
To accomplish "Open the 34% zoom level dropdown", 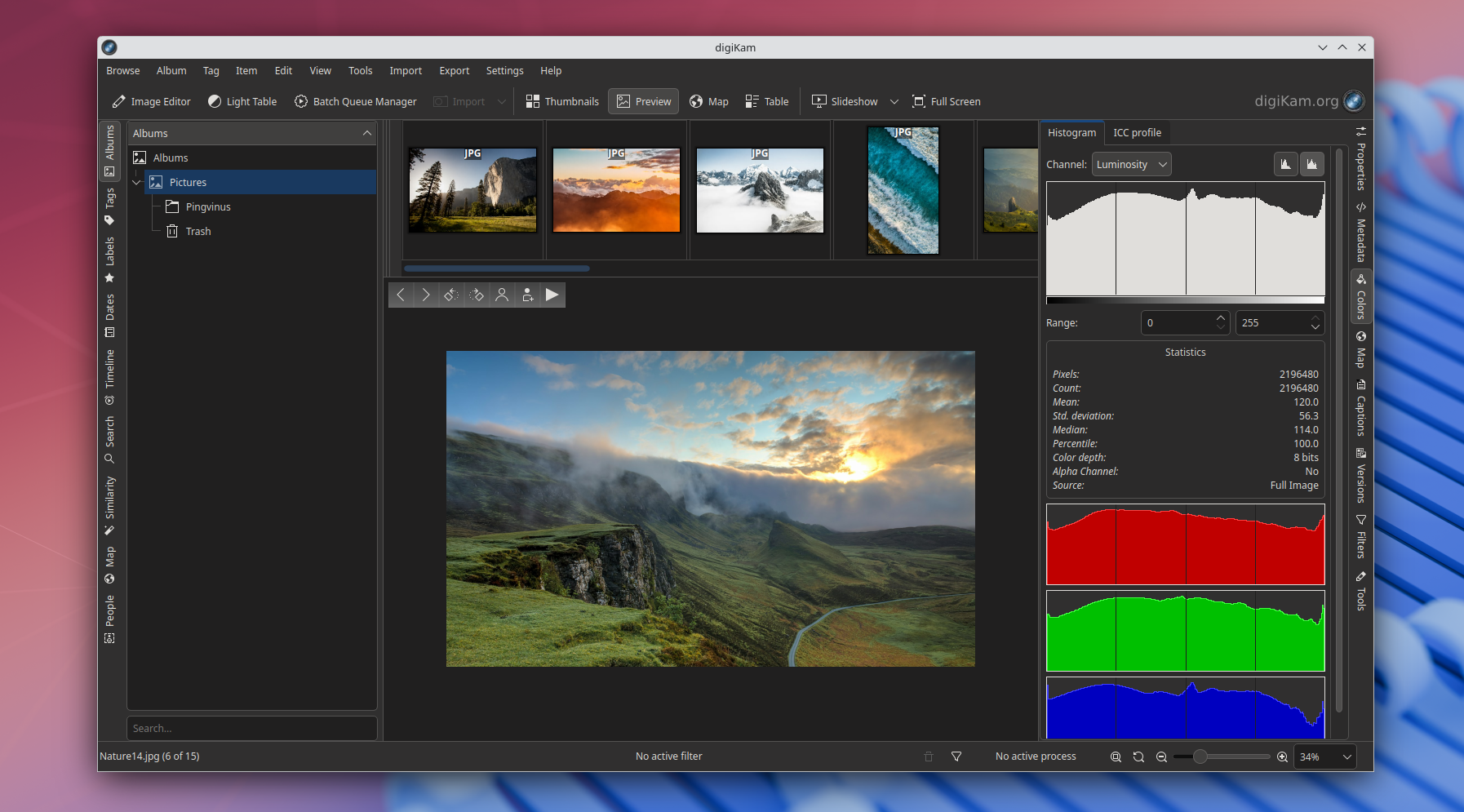I will coord(1325,757).
